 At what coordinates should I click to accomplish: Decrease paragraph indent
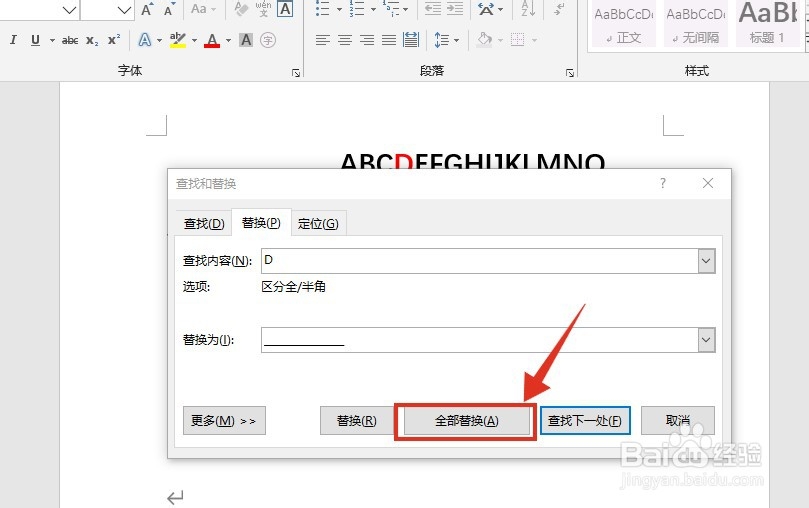(x=432, y=9)
